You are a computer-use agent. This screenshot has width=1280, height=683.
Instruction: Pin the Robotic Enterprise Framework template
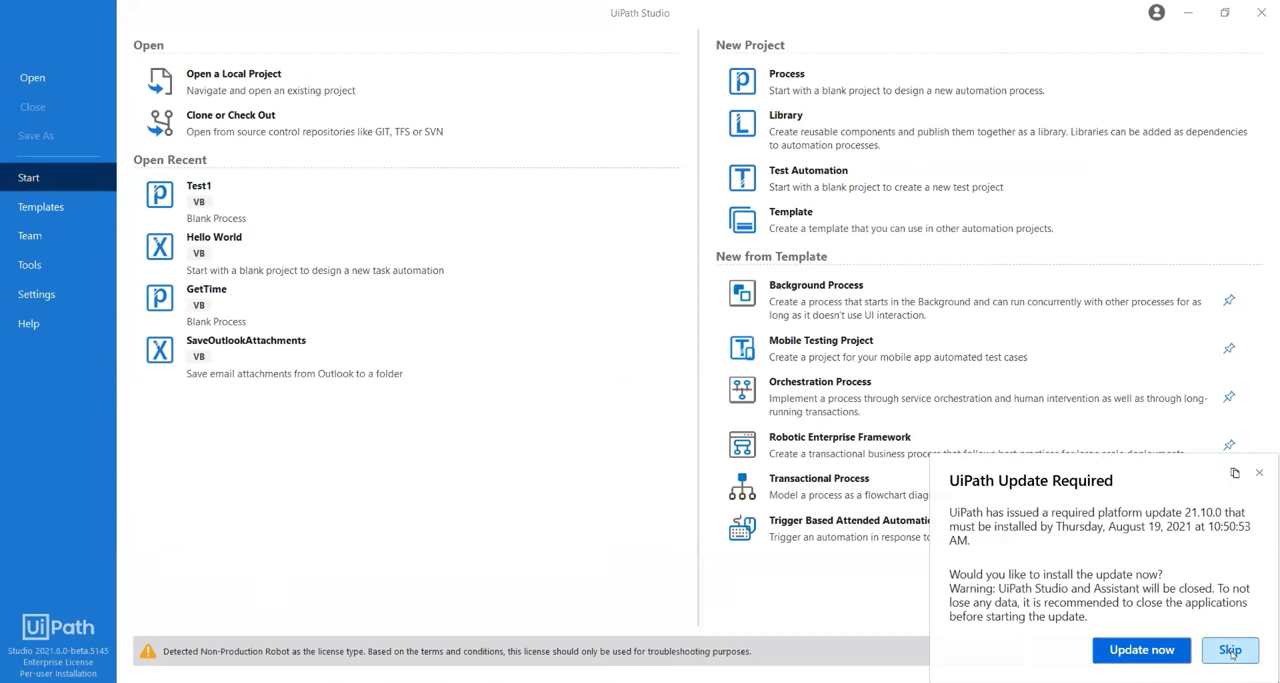click(x=1229, y=445)
